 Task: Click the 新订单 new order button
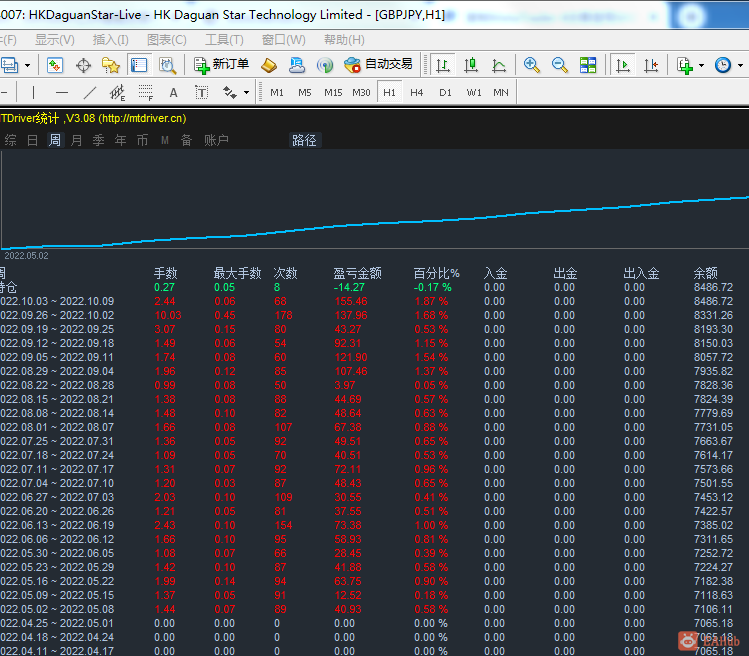tap(222, 65)
